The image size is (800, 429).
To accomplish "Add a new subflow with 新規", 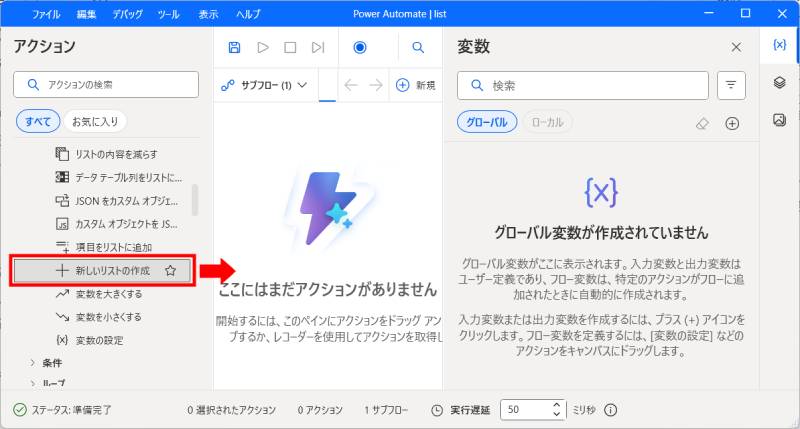I will (x=416, y=85).
